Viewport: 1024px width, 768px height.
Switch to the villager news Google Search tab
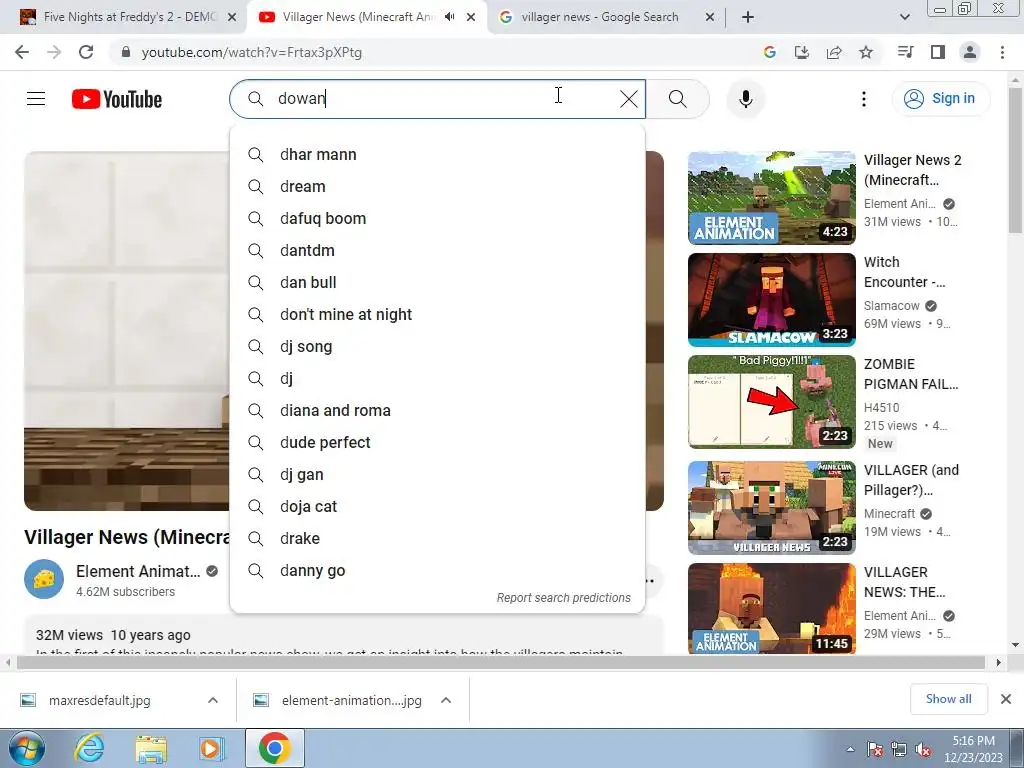pos(605,17)
